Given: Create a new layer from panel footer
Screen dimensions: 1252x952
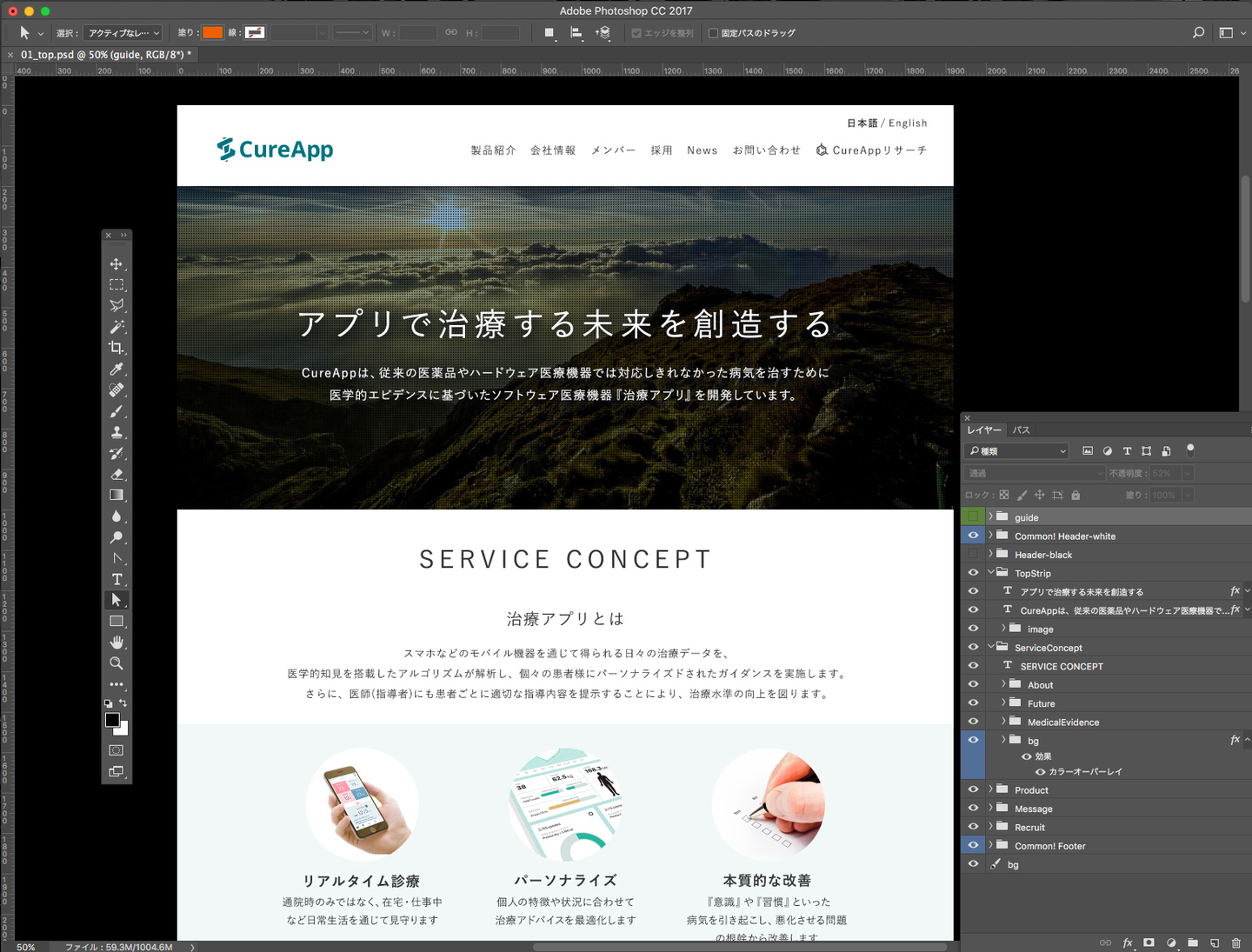Looking at the screenshot, I should tap(1215, 942).
